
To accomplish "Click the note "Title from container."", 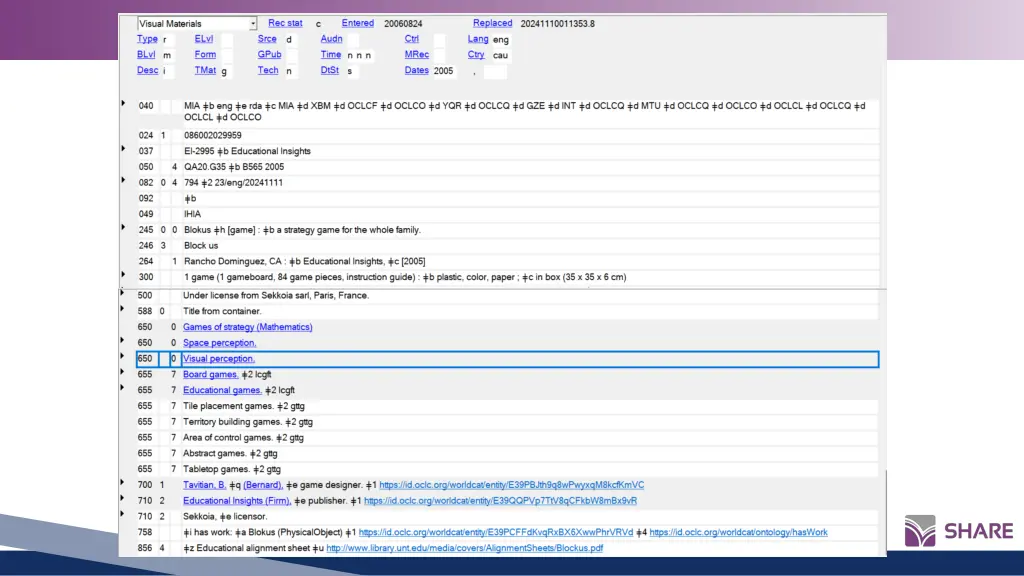I will pyautogui.click(x=222, y=311).
